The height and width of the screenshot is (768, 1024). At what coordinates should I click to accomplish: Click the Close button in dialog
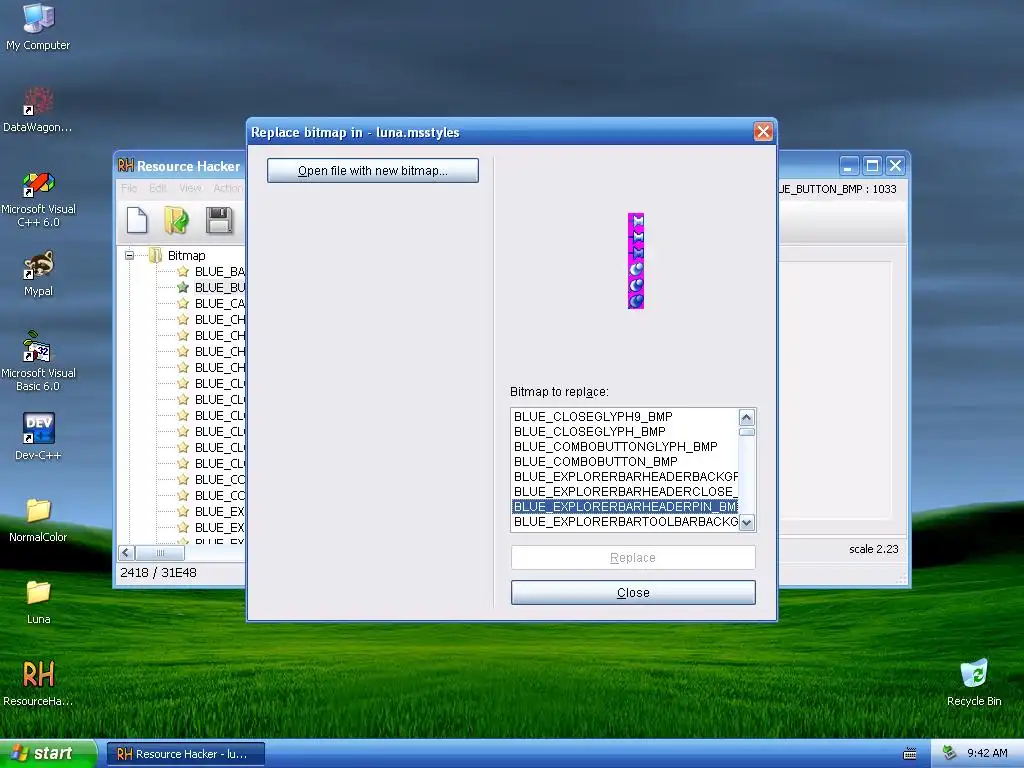point(633,593)
